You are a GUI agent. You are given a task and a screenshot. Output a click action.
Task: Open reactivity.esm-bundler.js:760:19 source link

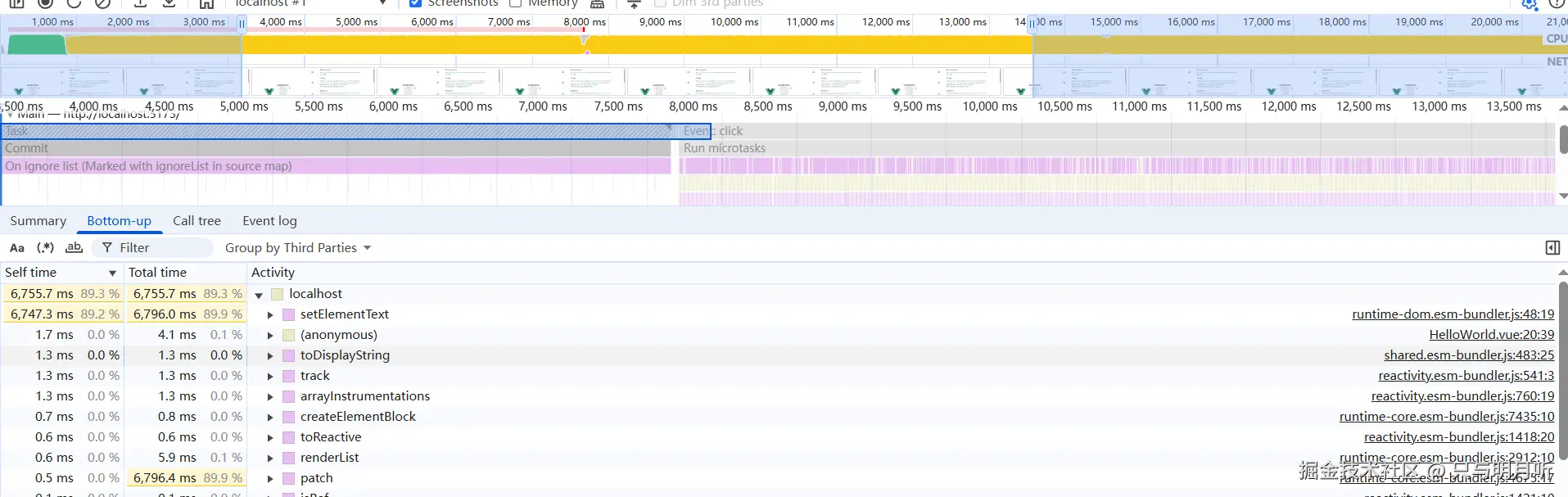tap(1462, 395)
